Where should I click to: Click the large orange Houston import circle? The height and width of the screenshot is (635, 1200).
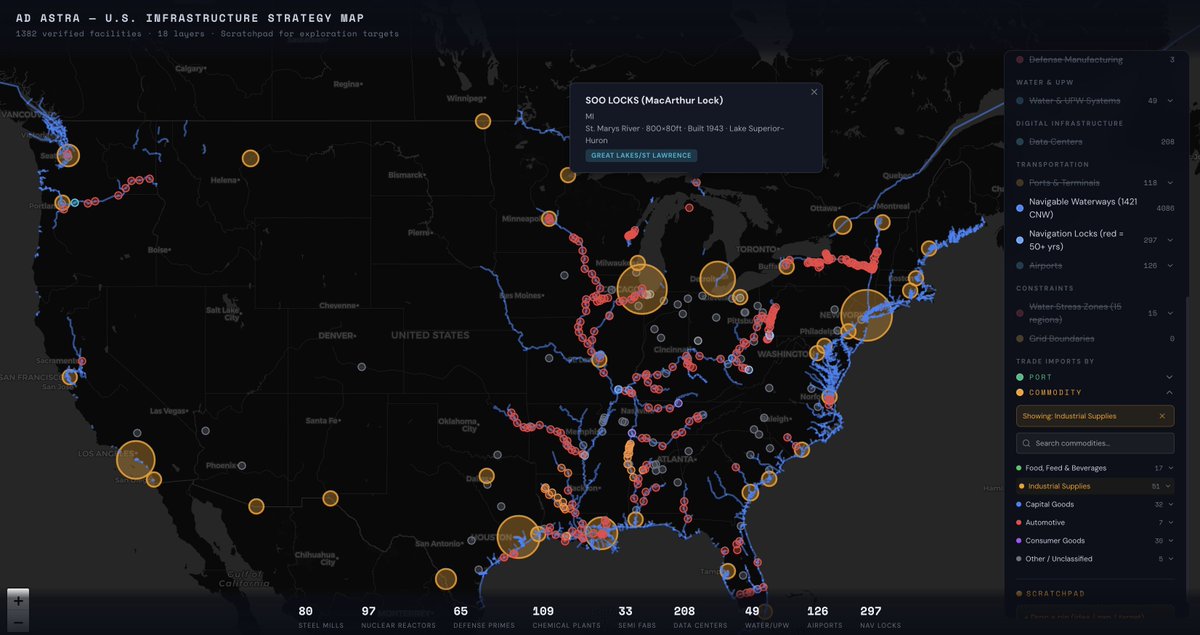[519, 536]
